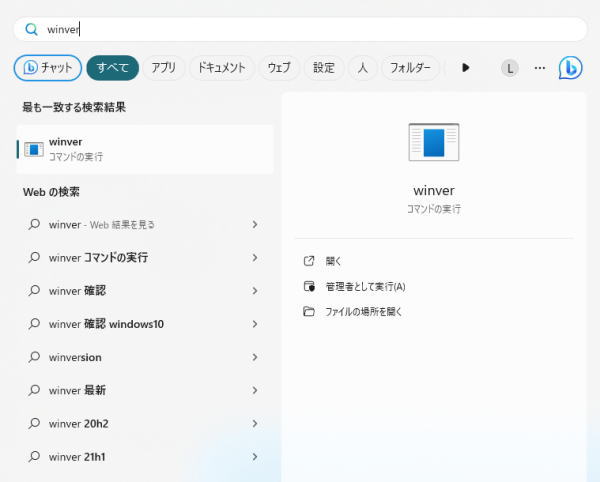Click the search icon beside winver 確認 windows10
This screenshot has width=600, height=482.
(x=34, y=324)
